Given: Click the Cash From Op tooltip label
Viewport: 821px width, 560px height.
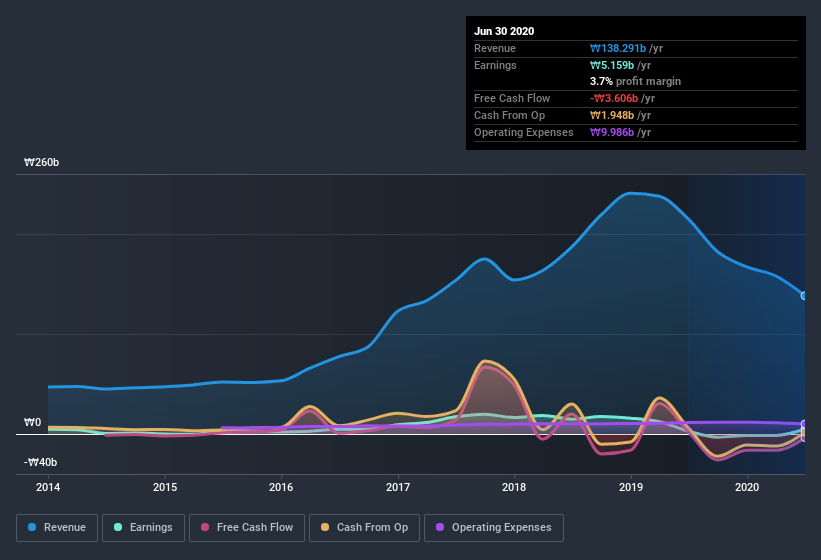Looking at the screenshot, I should coord(509,115).
